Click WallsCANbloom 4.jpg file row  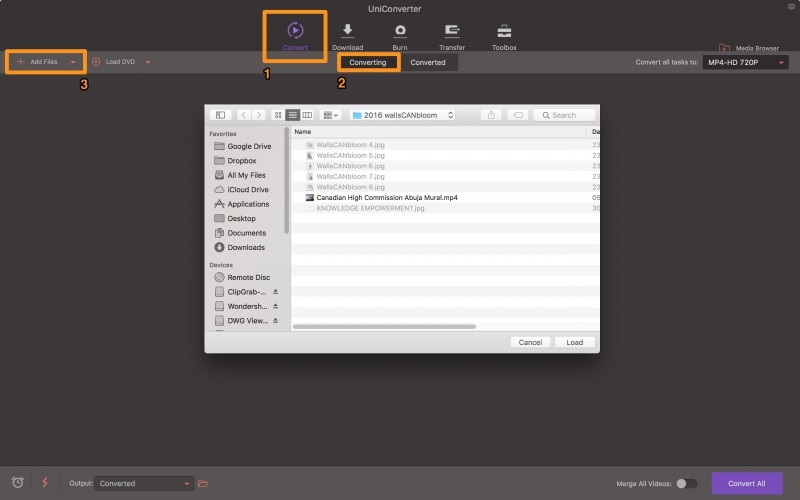[445, 144]
